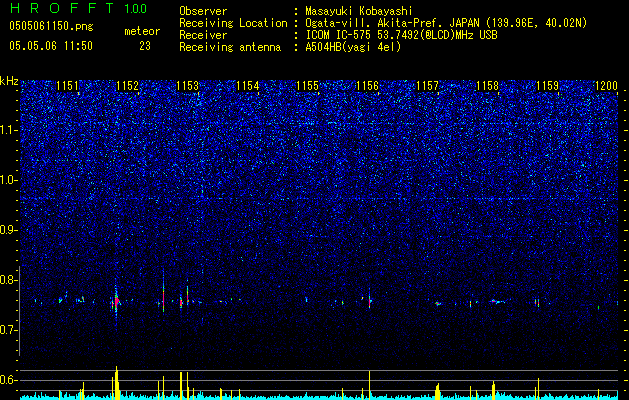This screenshot has width=629, height=400.
Task: Click the 1154 time marker
Action: (x=248, y=86)
